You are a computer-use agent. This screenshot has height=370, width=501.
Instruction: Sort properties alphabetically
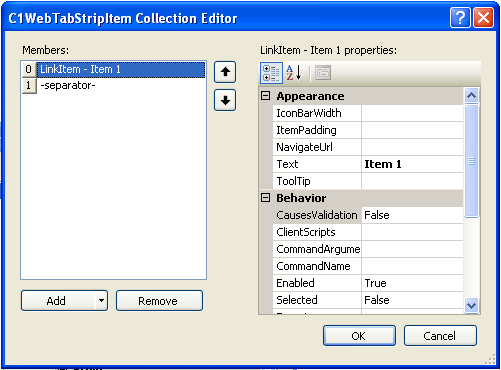(x=294, y=73)
